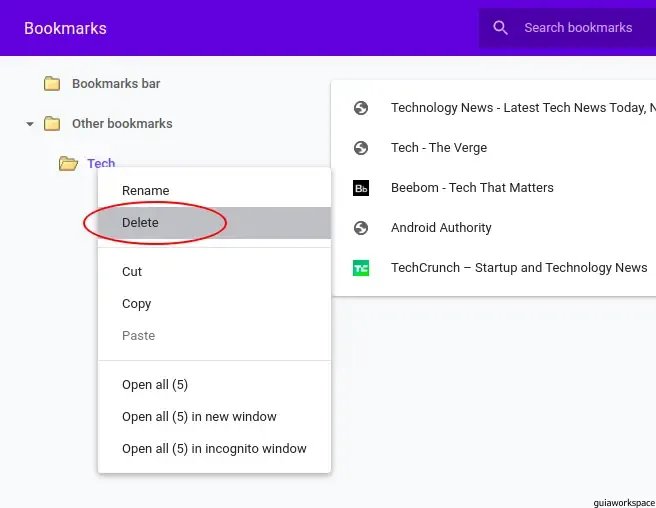Click the globe icon beside Tech - The Verge
This screenshot has width=656, height=508.
pyautogui.click(x=361, y=148)
